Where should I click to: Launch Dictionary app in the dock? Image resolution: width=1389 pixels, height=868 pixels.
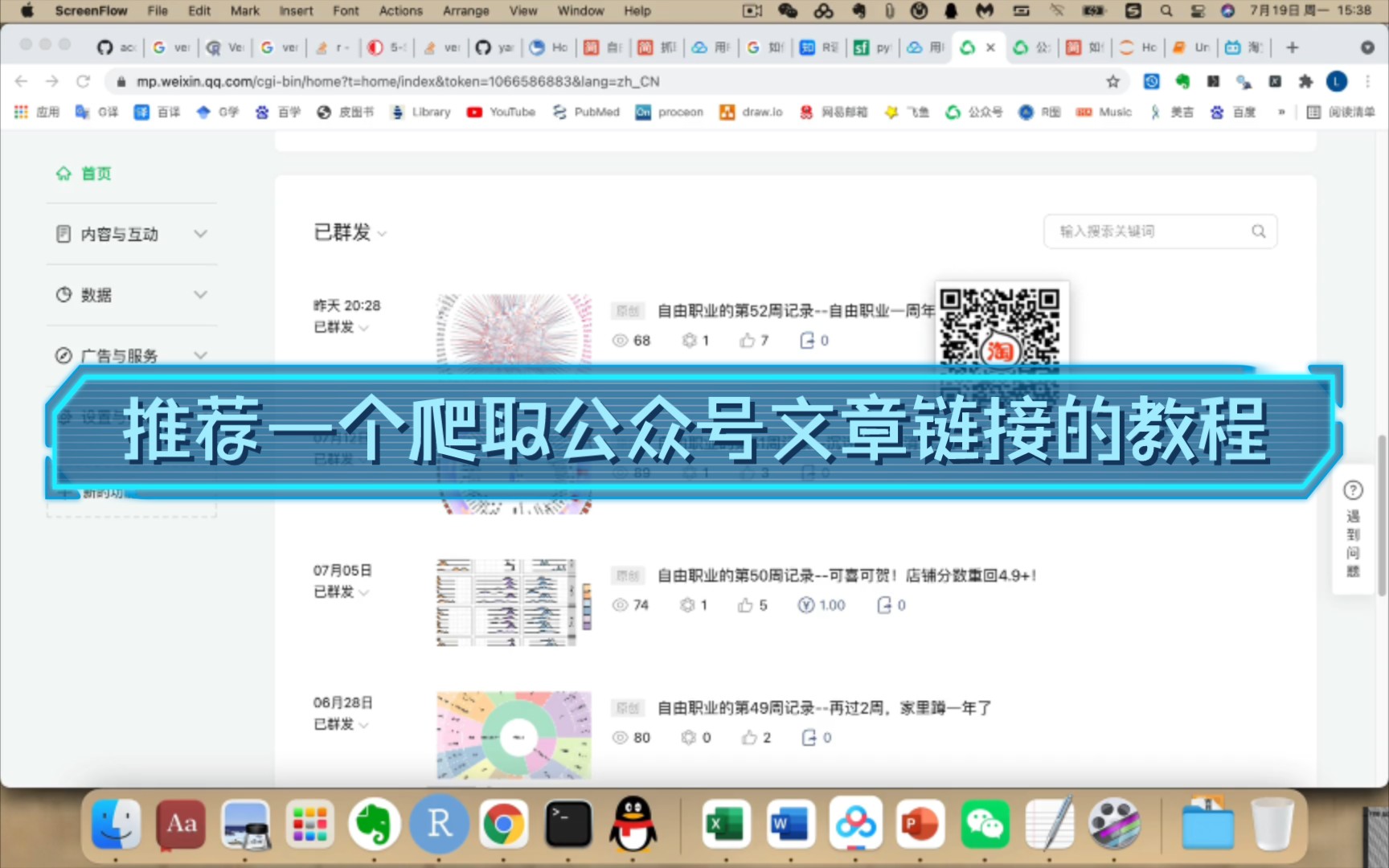pos(181,824)
